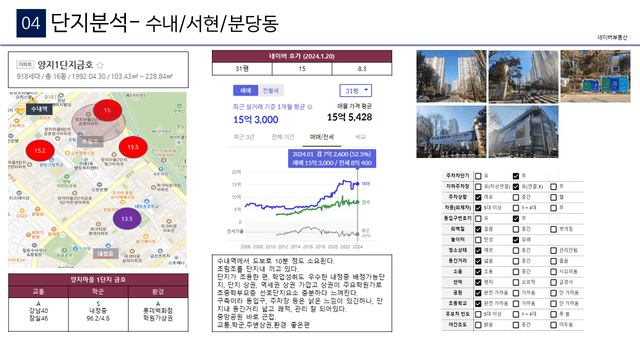Screen dimensions: 640x360
Task: Click the 강남40 잠실46 traffic cell
Action: (x=38, y=314)
